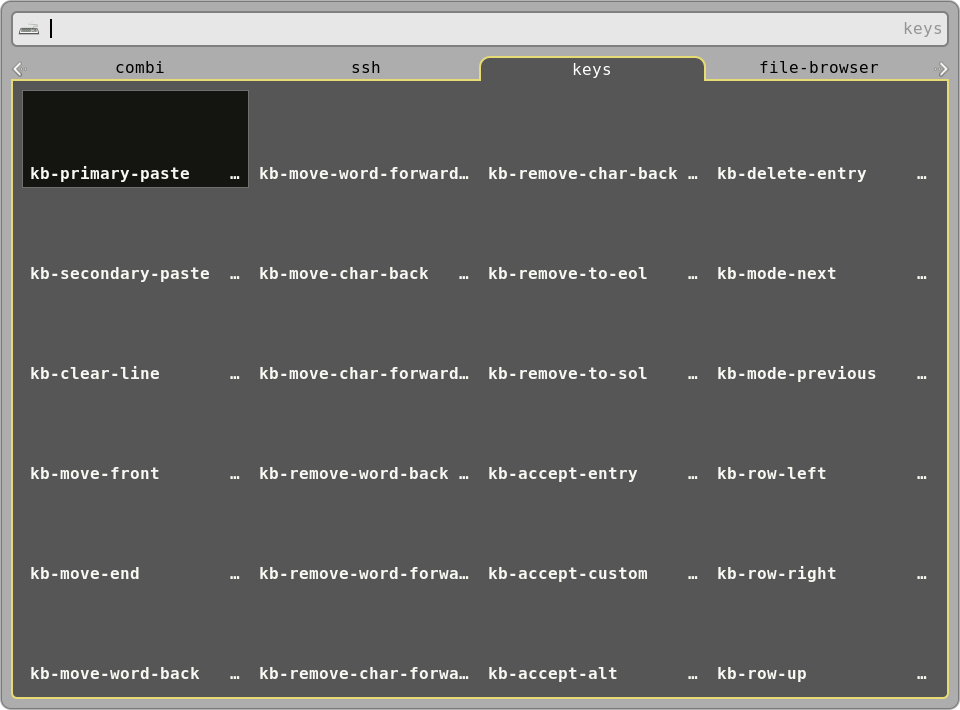Select the kb-move-word-forward entry
This screenshot has width=960, height=710.
364,139
